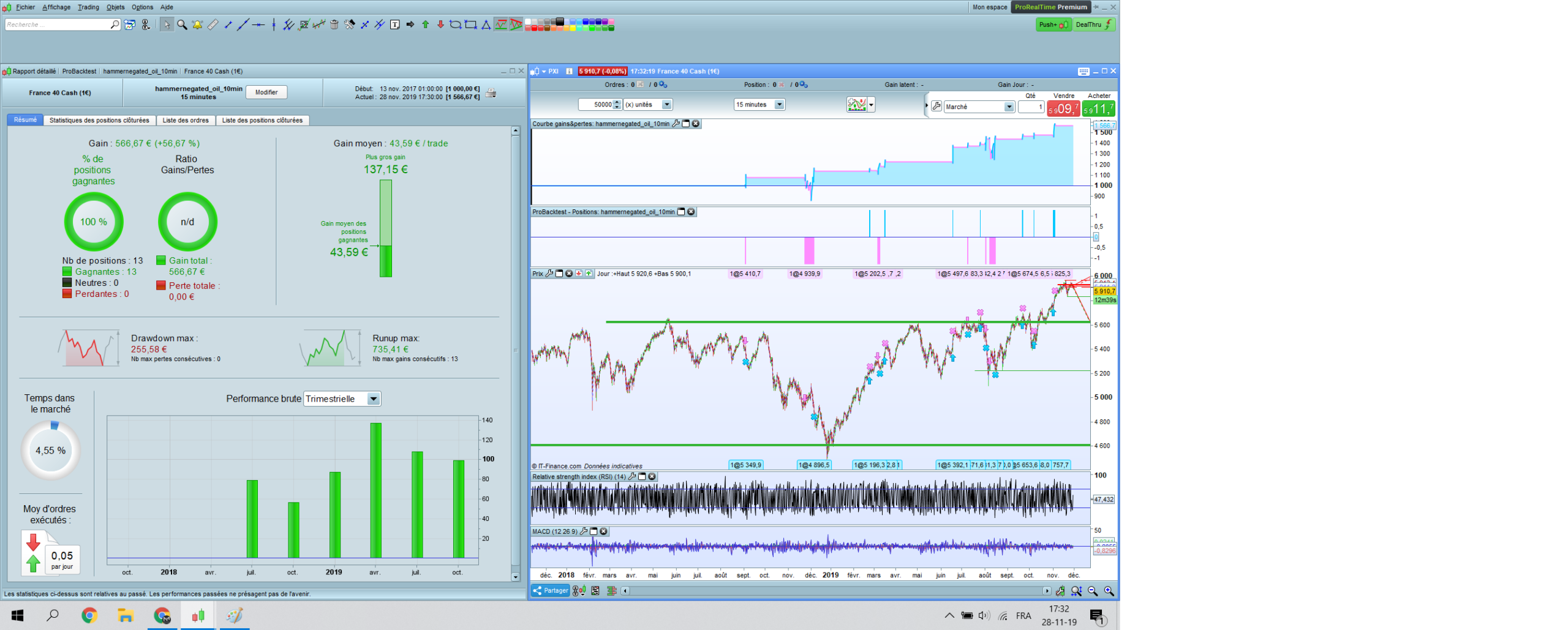Insert a green up arrow object
This screenshot has width=1568, height=630.
(425, 25)
